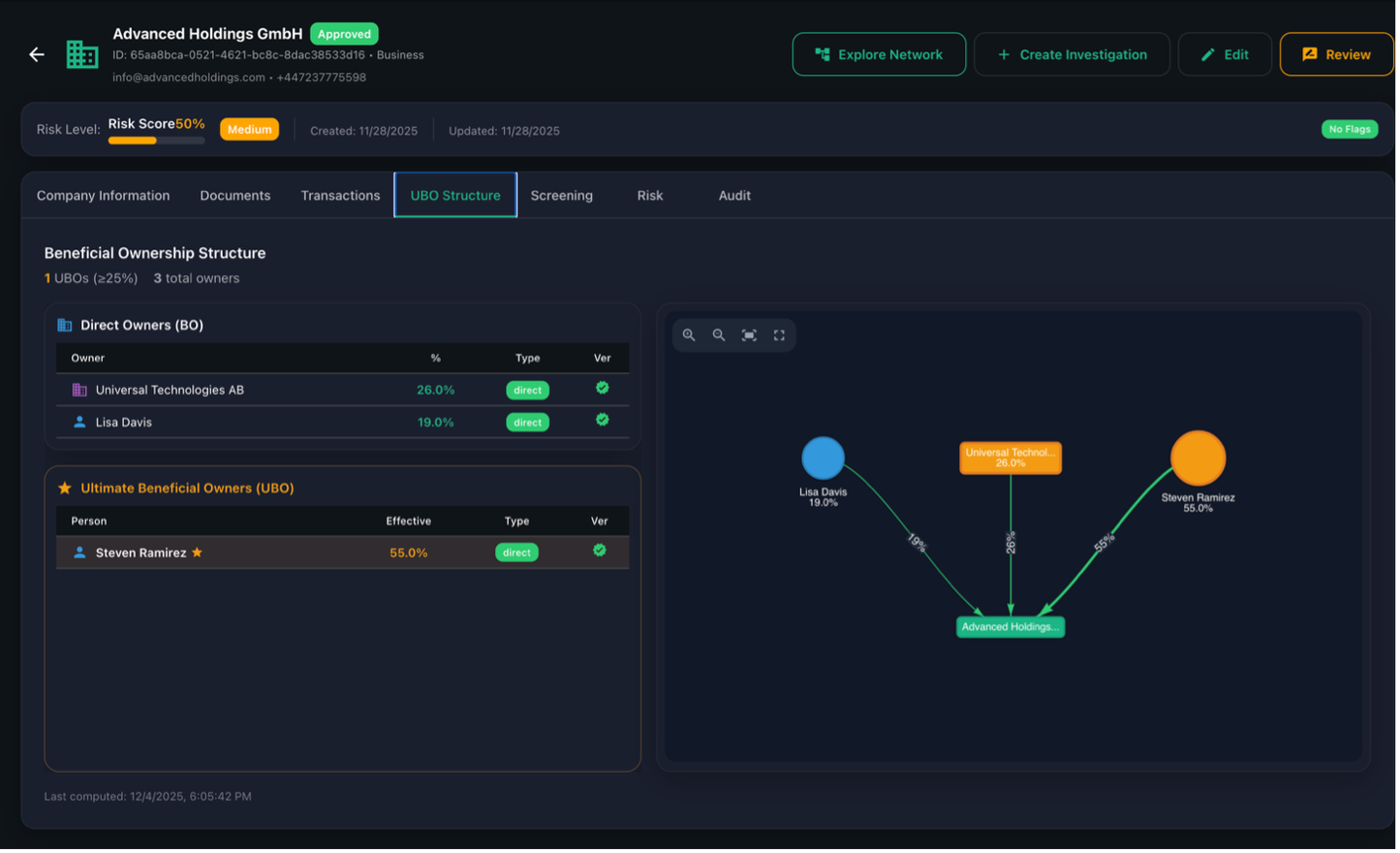The width and height of the screenshot is (1400, 853).
Task: Click the person icon beside Lisa Davis
Action: click(x=79, y=422)
